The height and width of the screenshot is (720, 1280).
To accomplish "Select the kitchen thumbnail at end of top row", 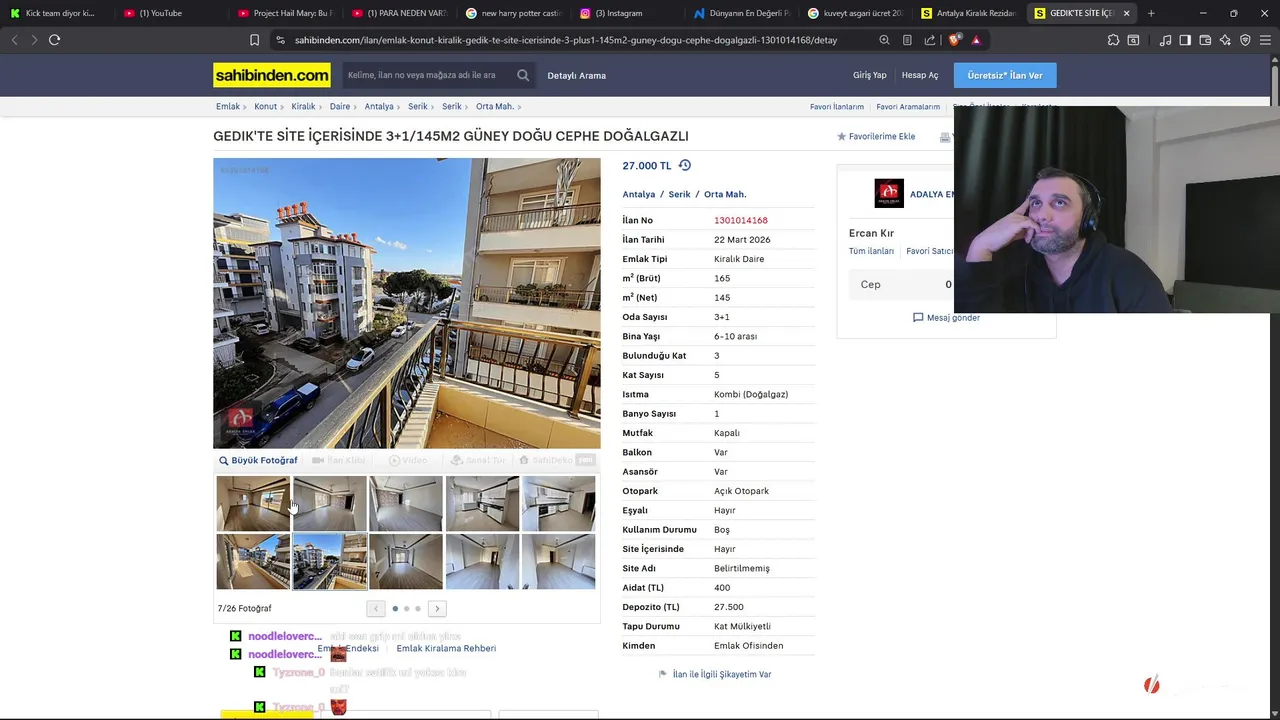I will 558,503.
